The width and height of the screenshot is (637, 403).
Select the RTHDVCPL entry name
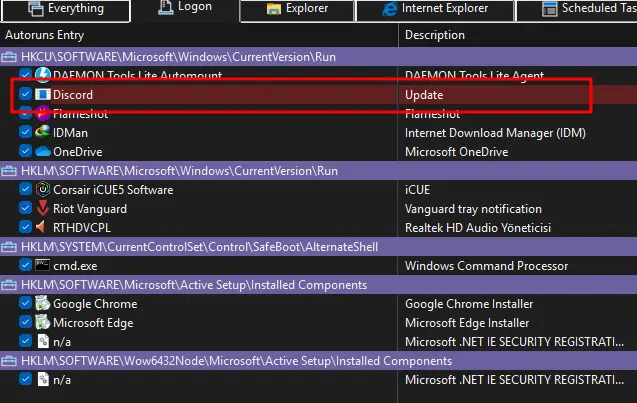click(x=82, y=228)
